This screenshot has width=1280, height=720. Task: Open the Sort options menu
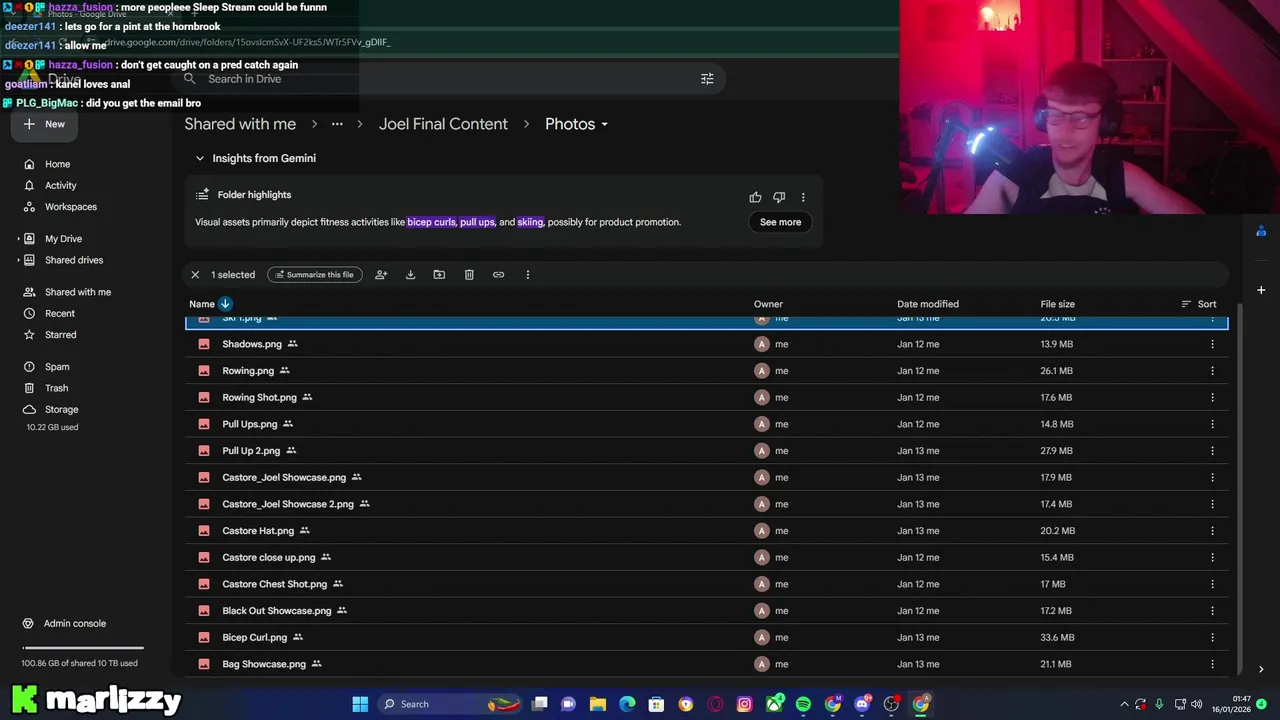[x=1199, y=304]
